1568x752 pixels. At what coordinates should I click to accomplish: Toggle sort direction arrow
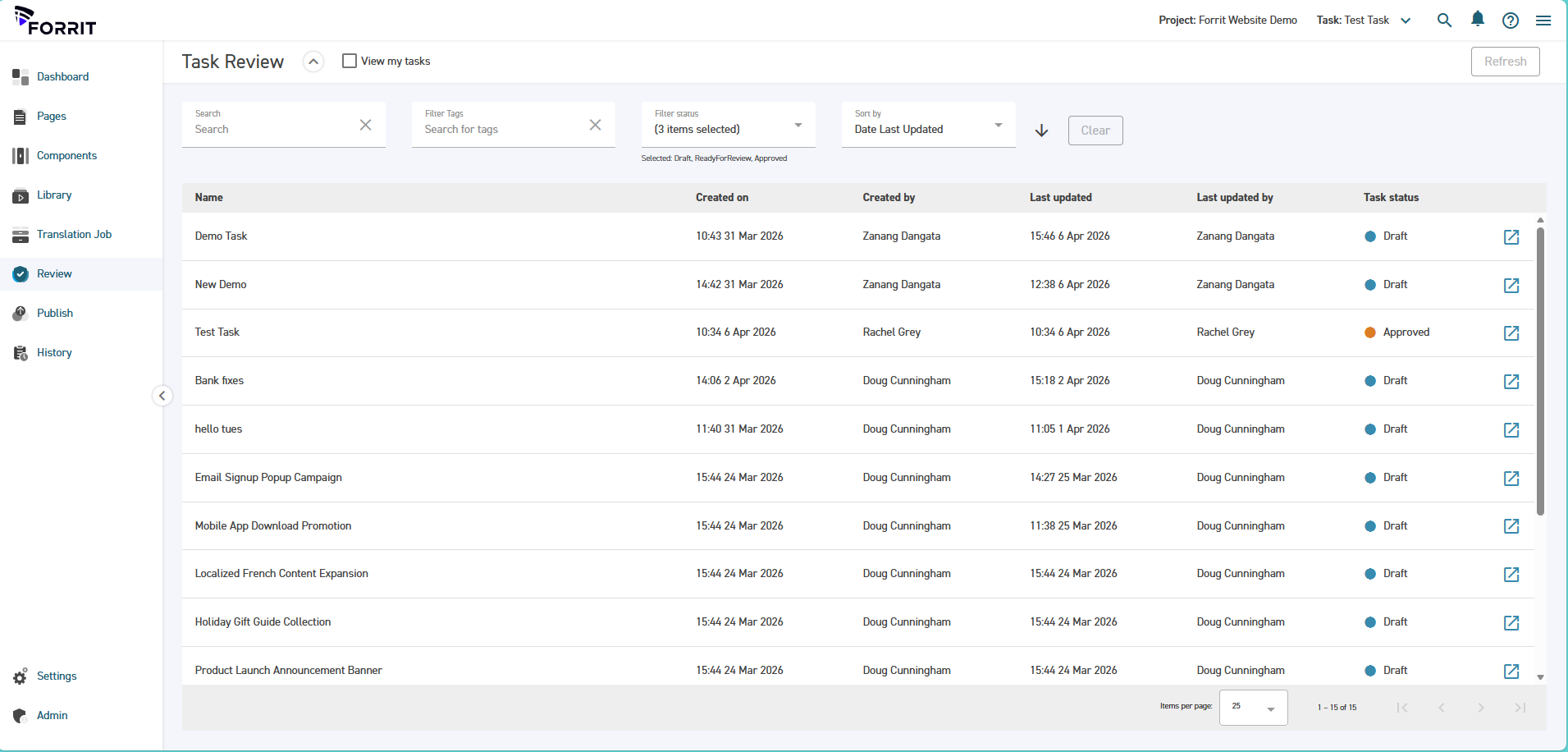click(x=1042, y=131)
